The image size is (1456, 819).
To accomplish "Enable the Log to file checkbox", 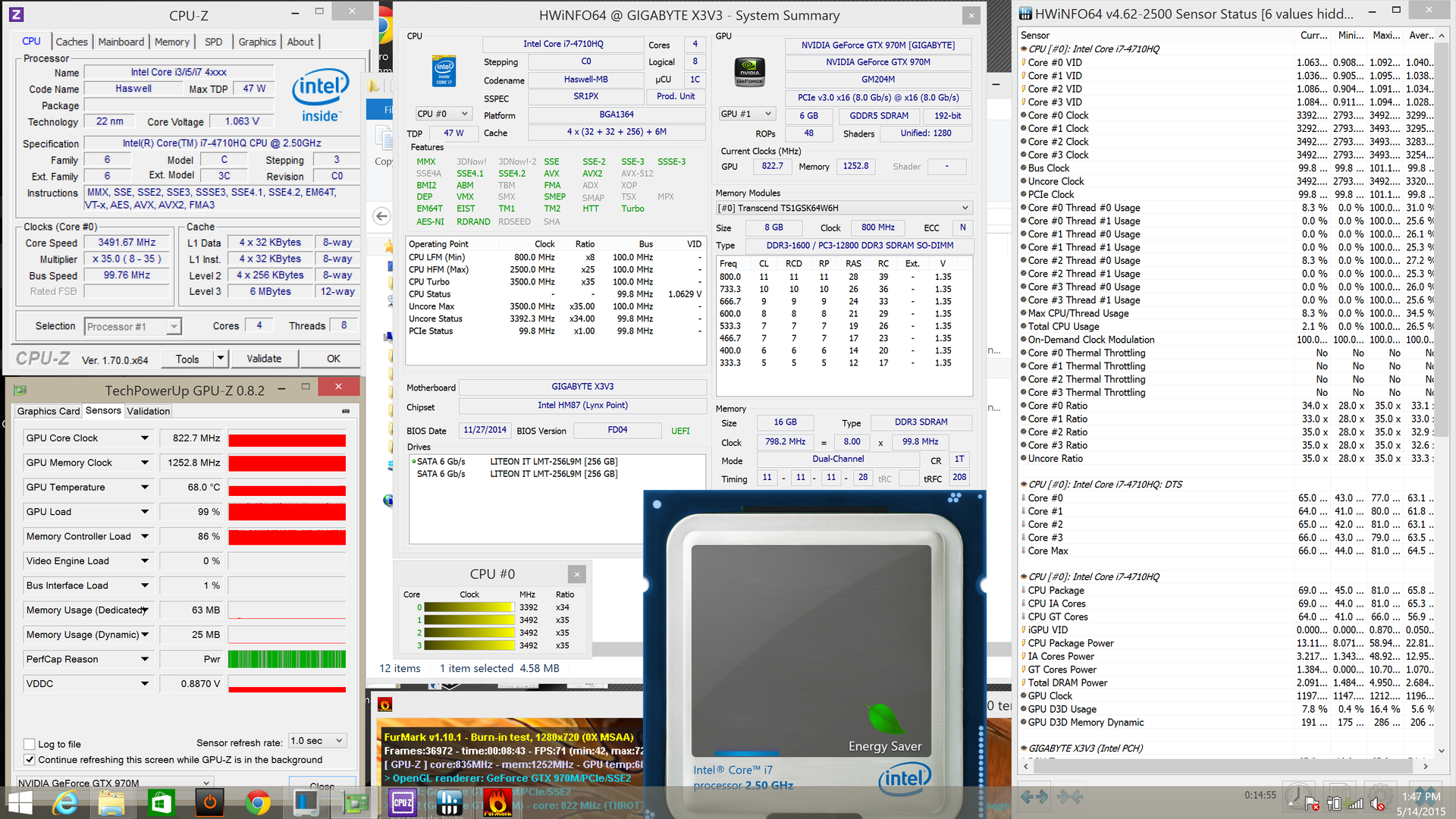I will (x=30, y=744).
